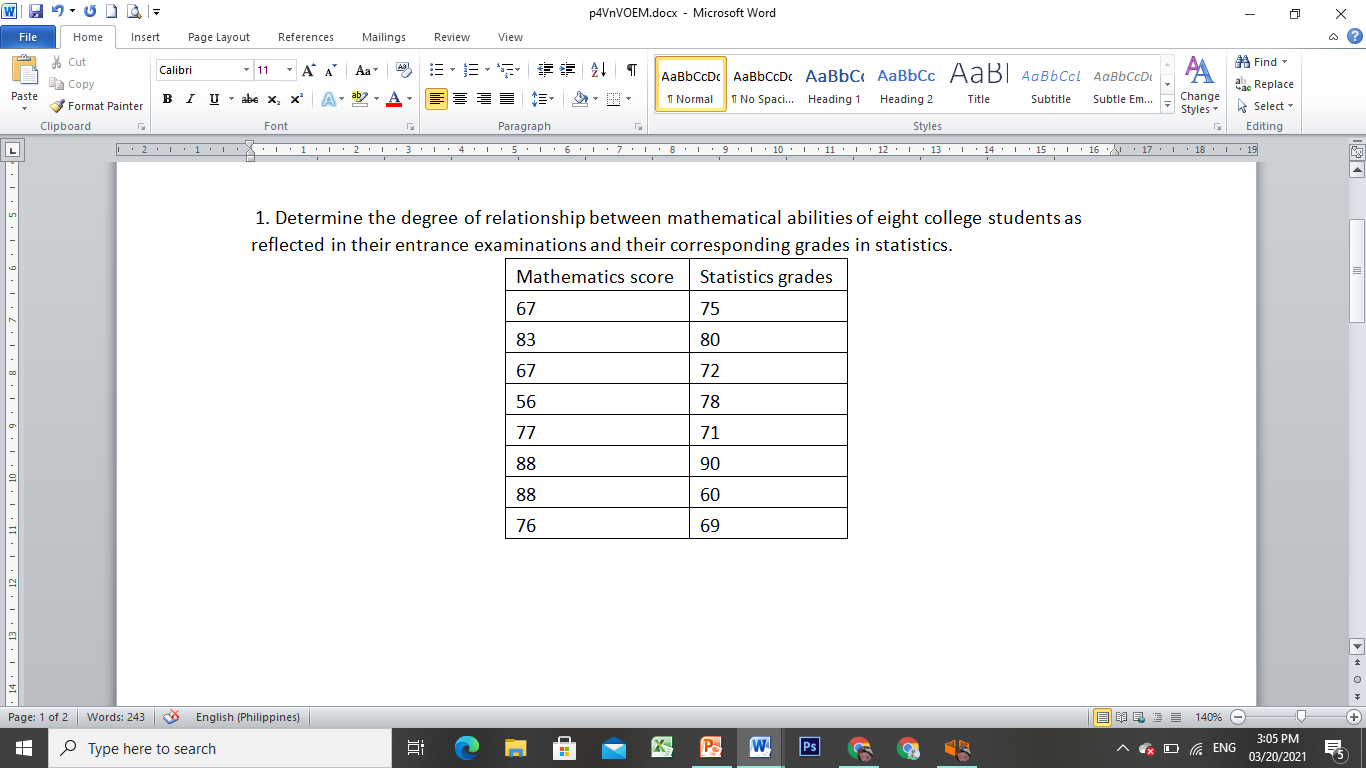Screen dimensions: 1366x768
Task: Toggle Justify alignment
Action: [x=507, y=99]
